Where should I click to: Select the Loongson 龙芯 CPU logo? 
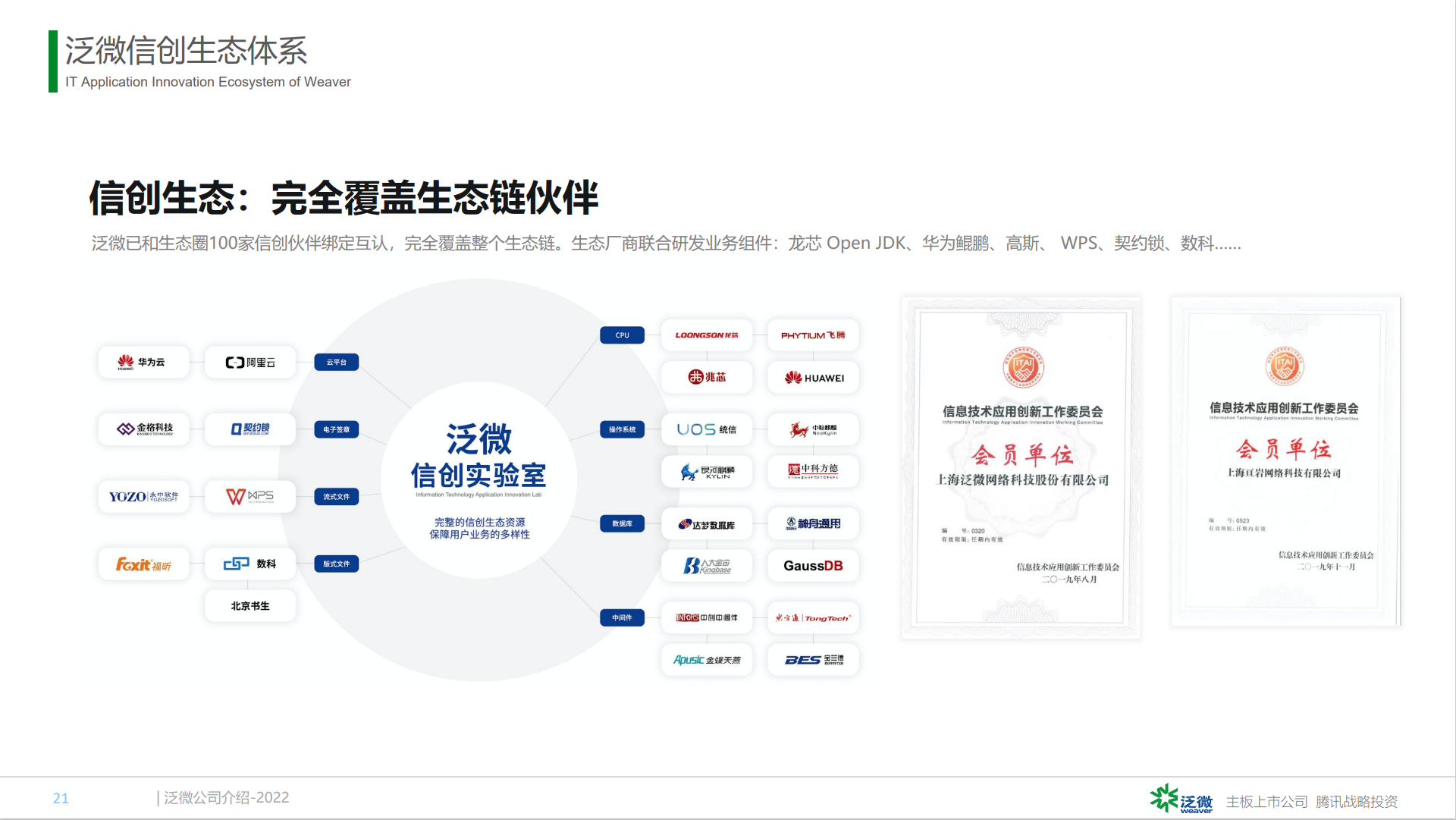coord(706,335)
